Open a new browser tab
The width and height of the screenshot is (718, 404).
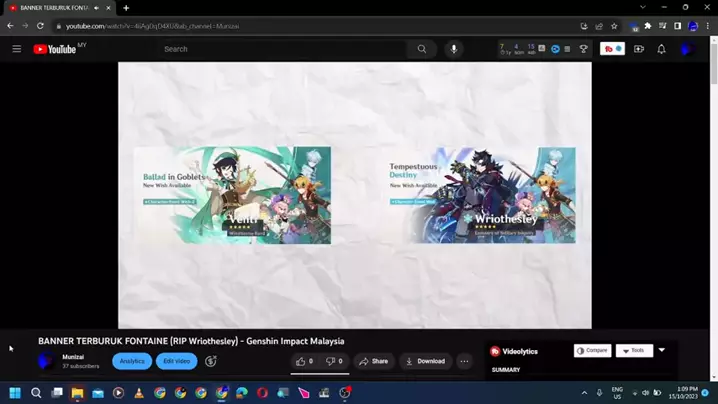[x=126, y=8]
